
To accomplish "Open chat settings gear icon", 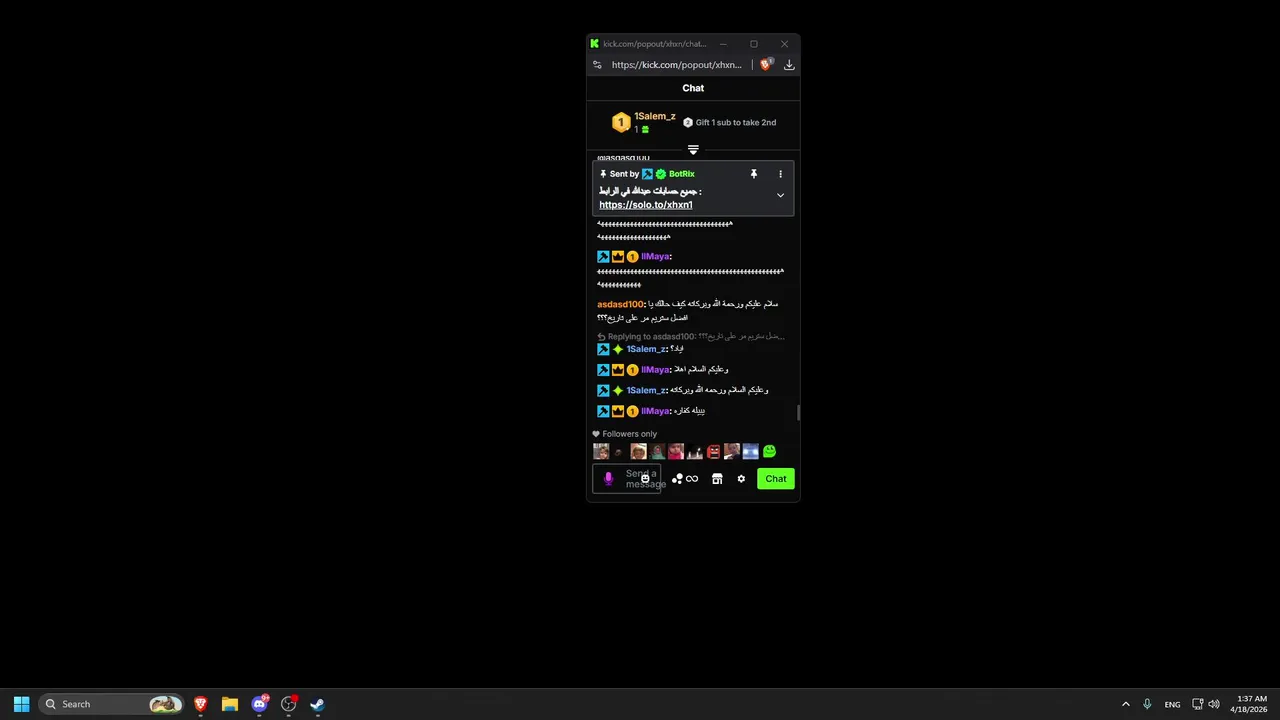I will pos(741,479).
